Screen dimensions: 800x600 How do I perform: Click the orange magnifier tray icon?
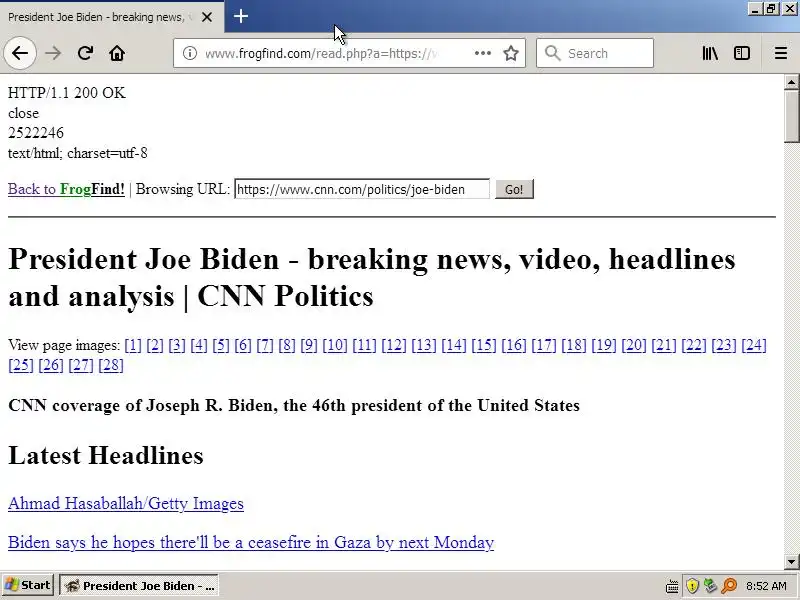[730, 586]
